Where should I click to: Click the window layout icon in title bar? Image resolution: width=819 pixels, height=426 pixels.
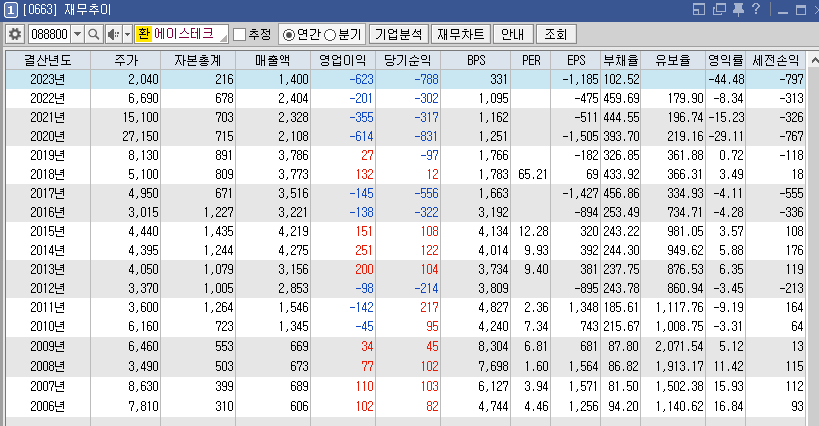699,9
